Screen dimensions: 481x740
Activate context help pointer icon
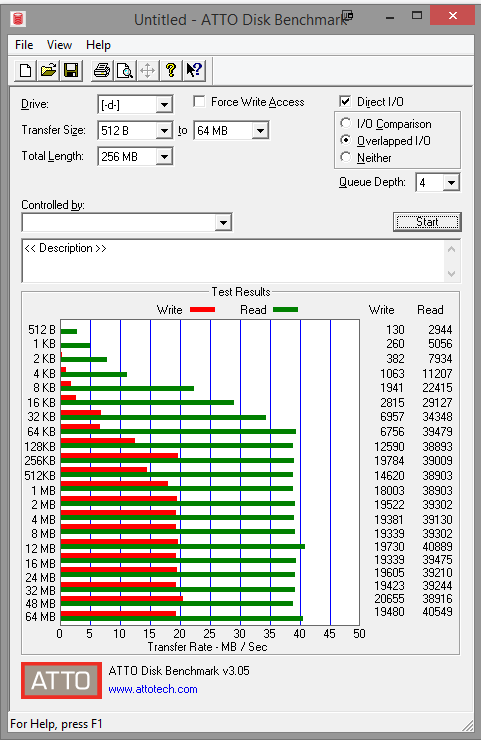(194, 71)
